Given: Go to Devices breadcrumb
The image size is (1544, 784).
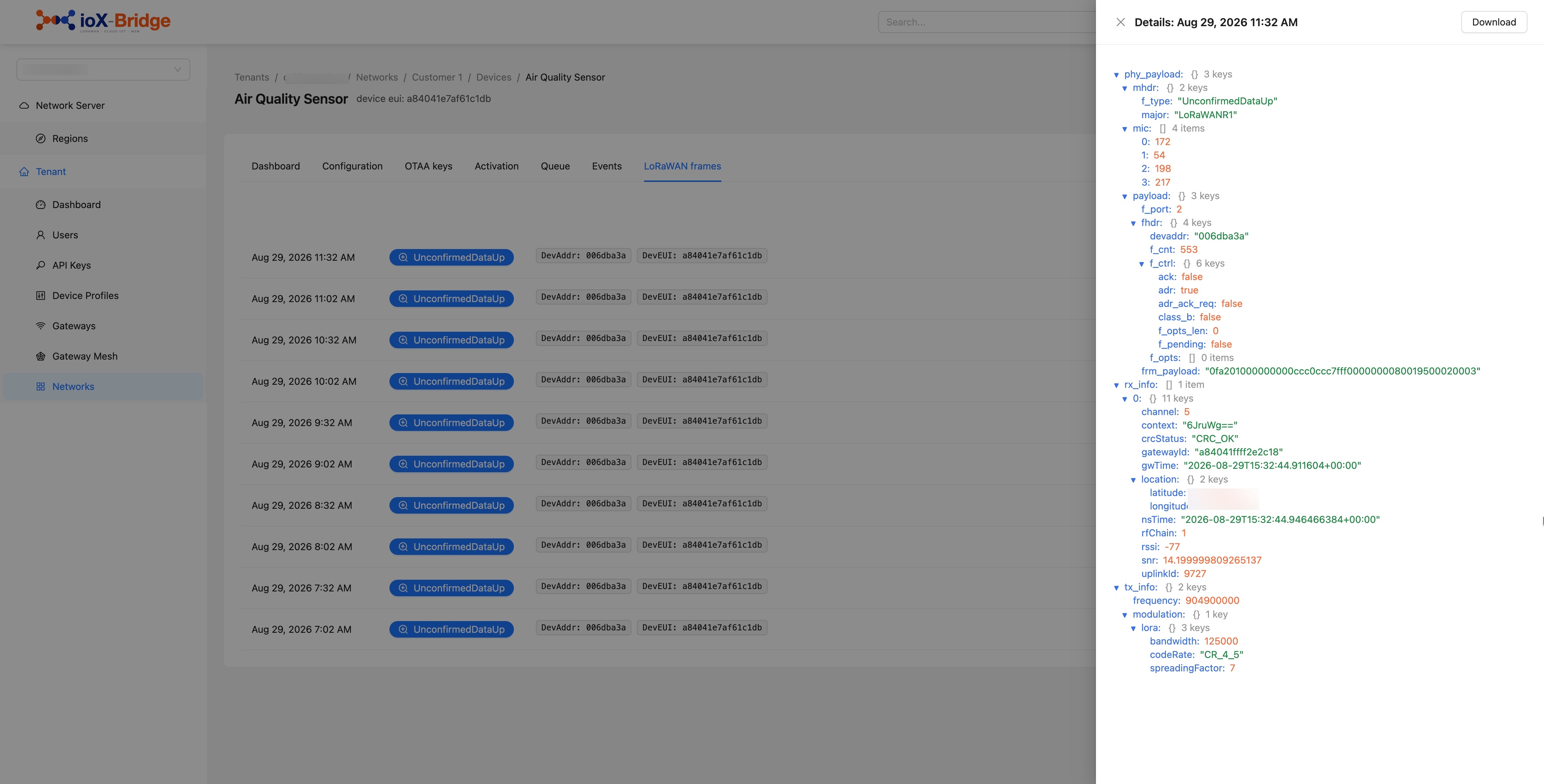Looking at the screenshot, I should 494,77.
